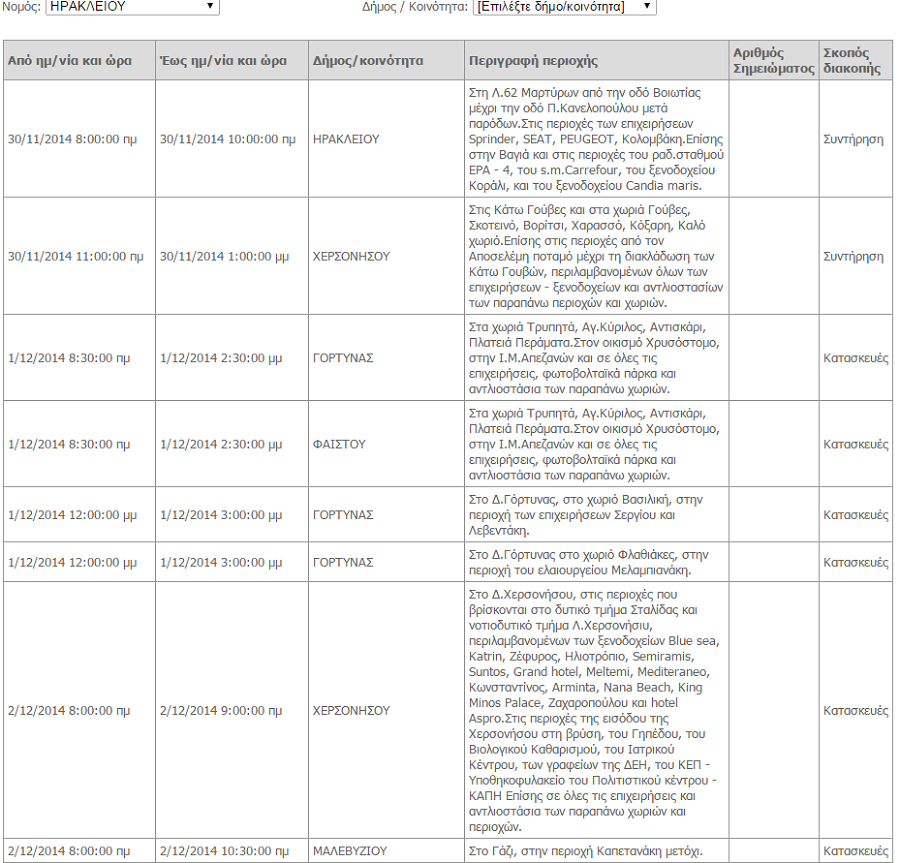Screen dimensions: 900x863
Task: Click the 'Σκοπός διακοπής' column header
Action: [x=852, y=61]
